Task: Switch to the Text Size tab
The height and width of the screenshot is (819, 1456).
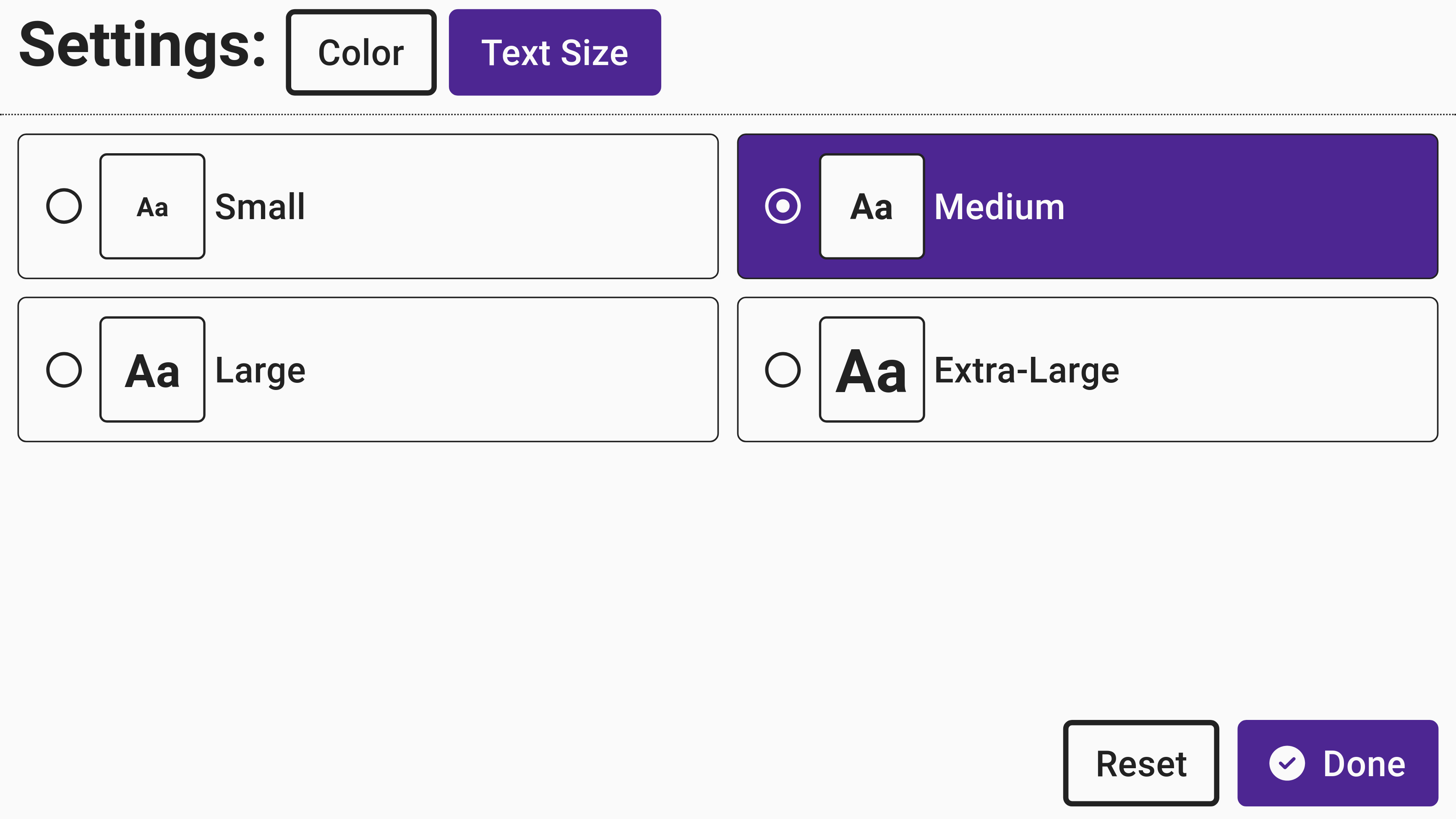Action: 554,52
